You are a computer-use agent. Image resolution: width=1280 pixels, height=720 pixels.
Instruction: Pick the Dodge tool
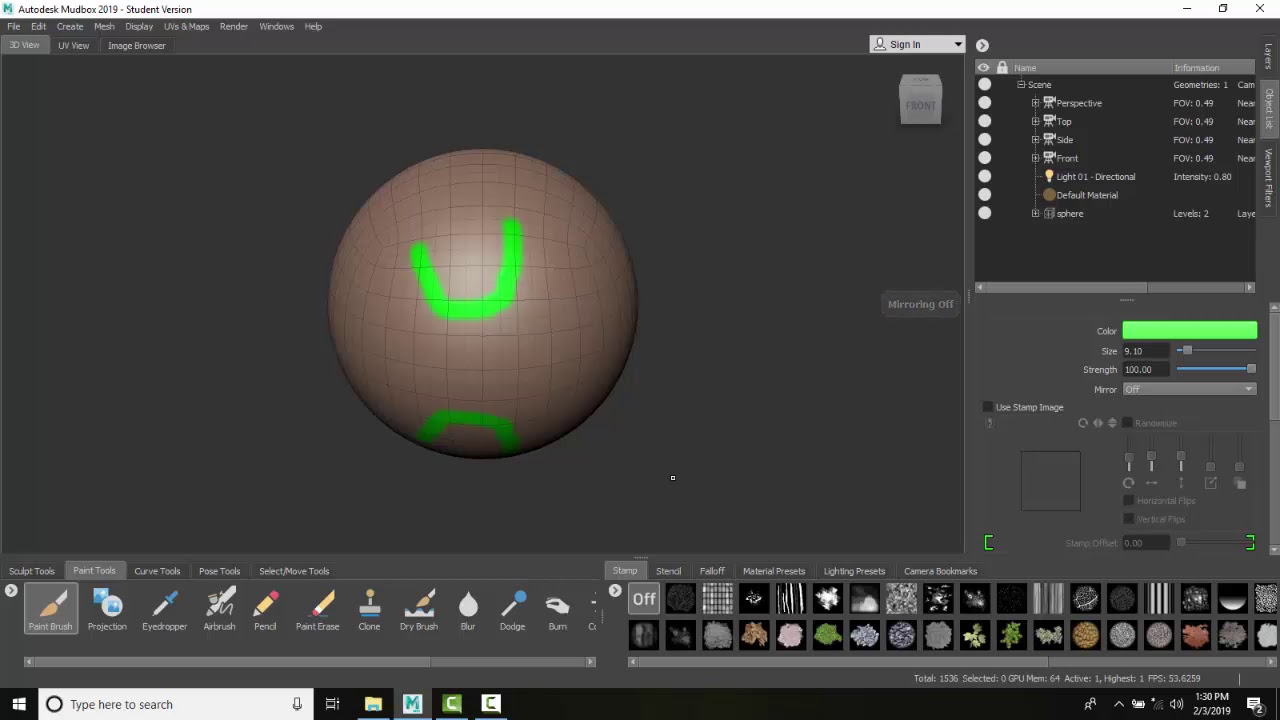click(512, 609)
